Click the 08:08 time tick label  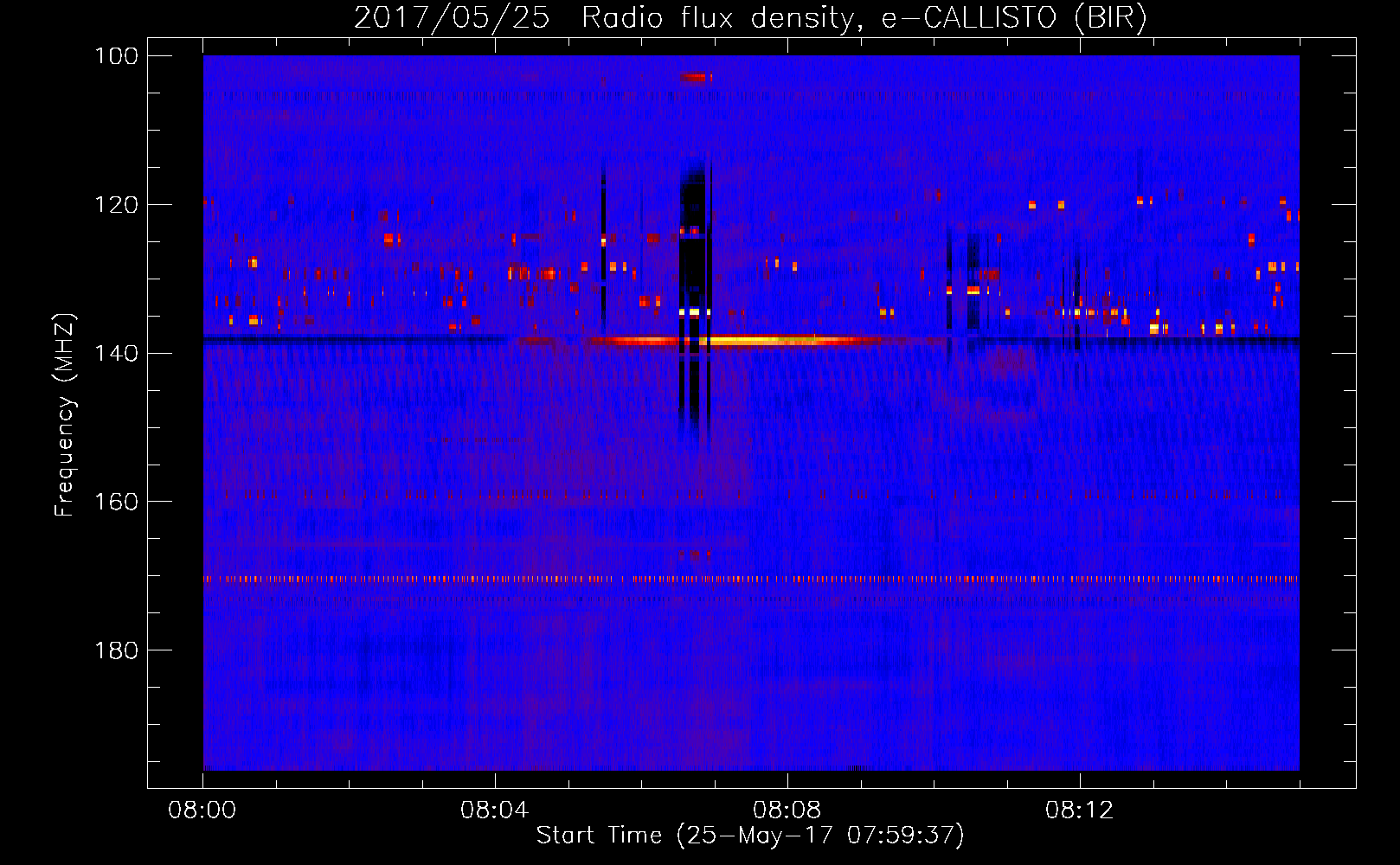pyautogui.click(x=787, y=811)
